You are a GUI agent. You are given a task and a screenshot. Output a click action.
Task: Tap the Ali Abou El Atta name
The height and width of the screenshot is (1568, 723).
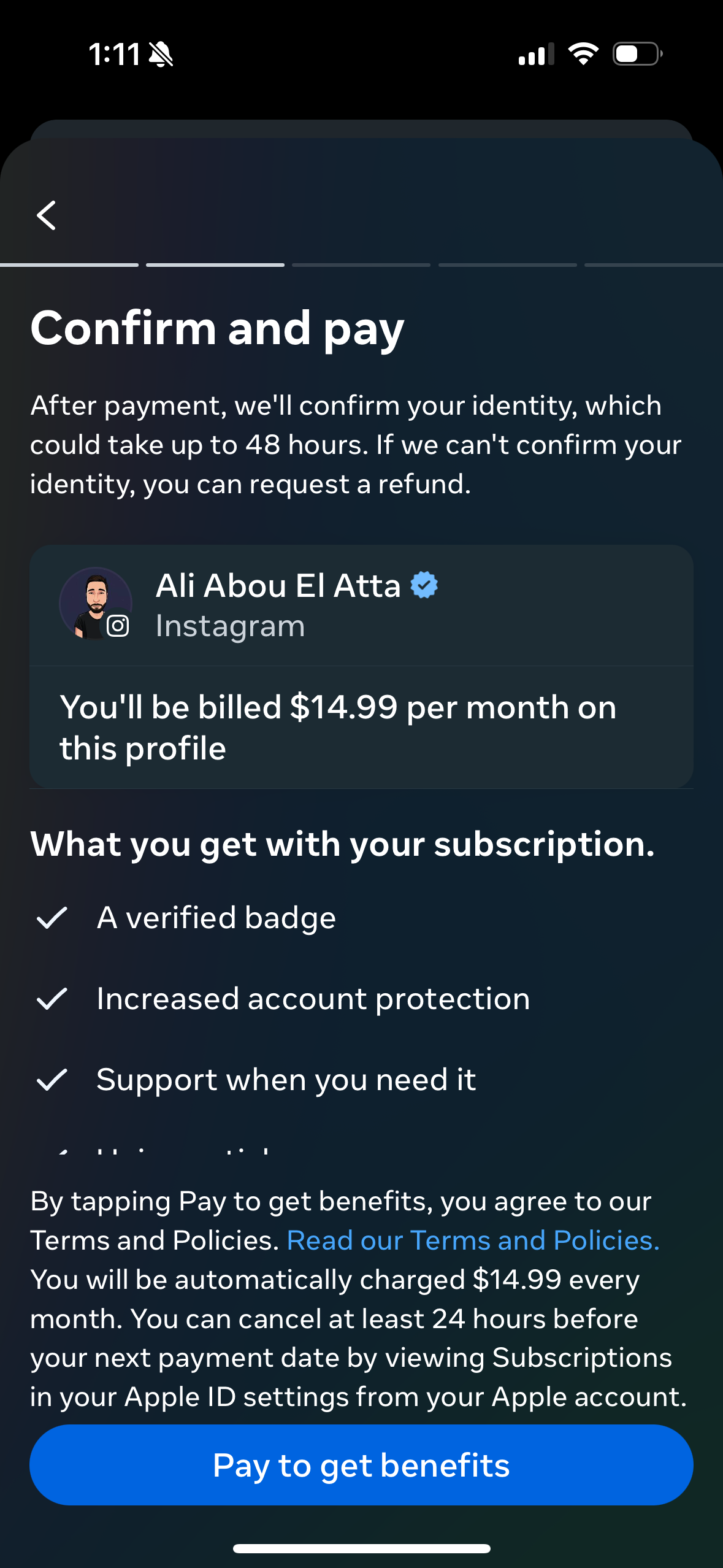[x=278, y=585]
